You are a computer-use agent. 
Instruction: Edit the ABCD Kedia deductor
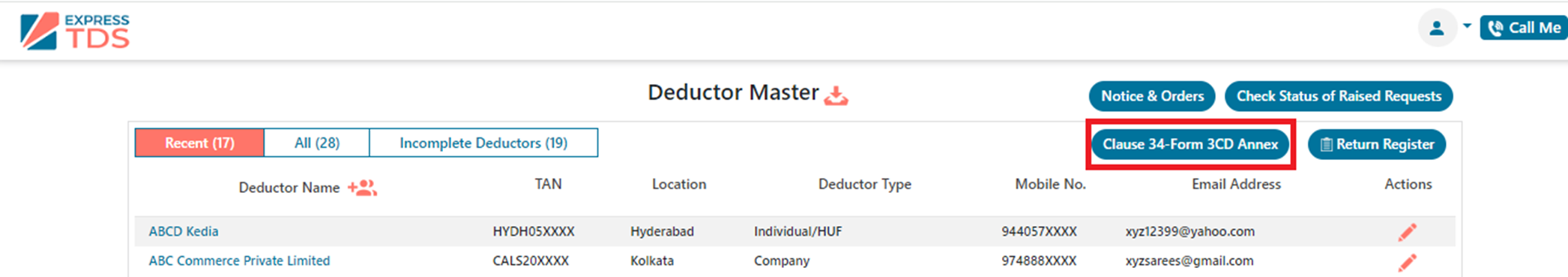(1407, 232)
